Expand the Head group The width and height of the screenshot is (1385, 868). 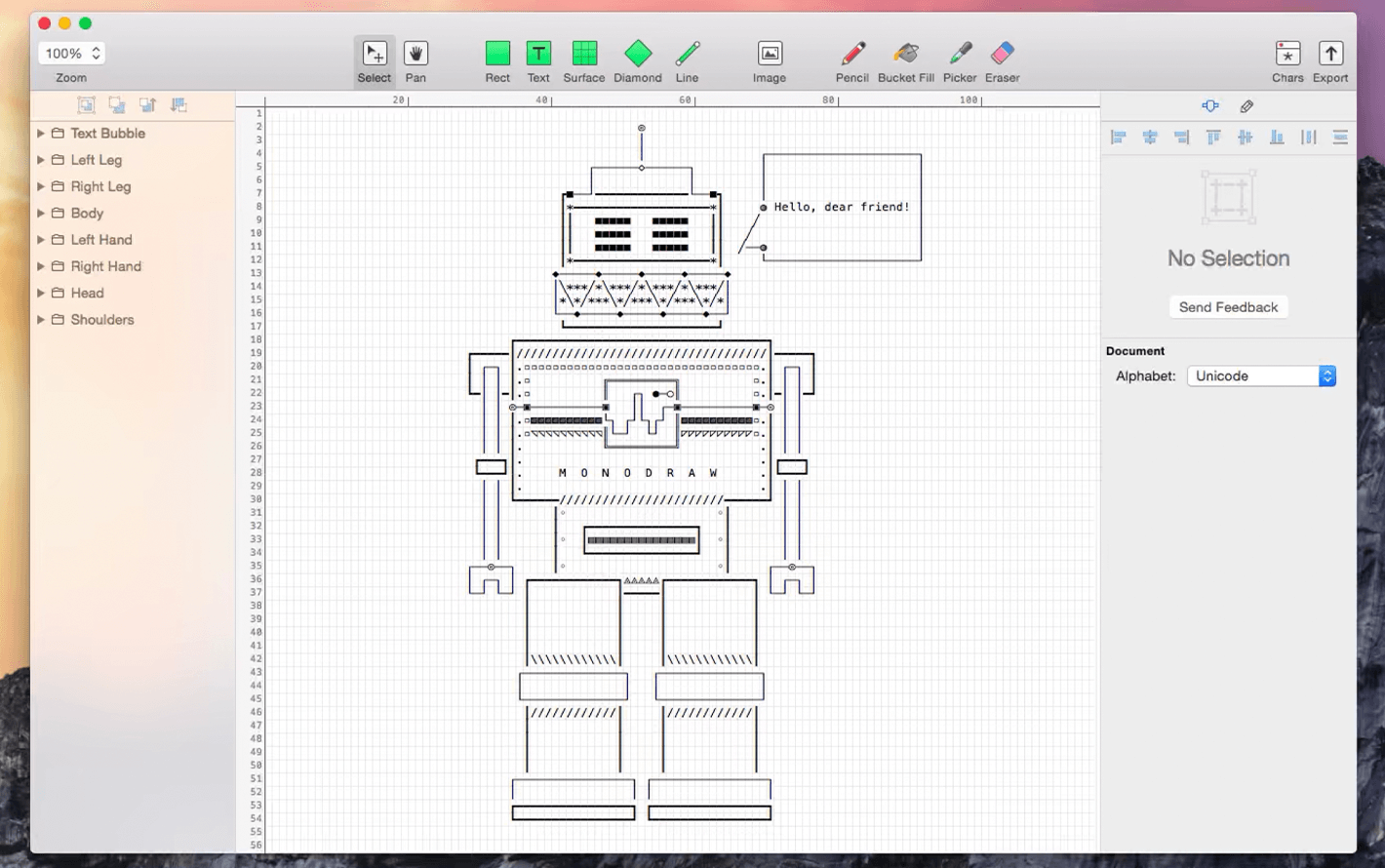click(41, 293)
